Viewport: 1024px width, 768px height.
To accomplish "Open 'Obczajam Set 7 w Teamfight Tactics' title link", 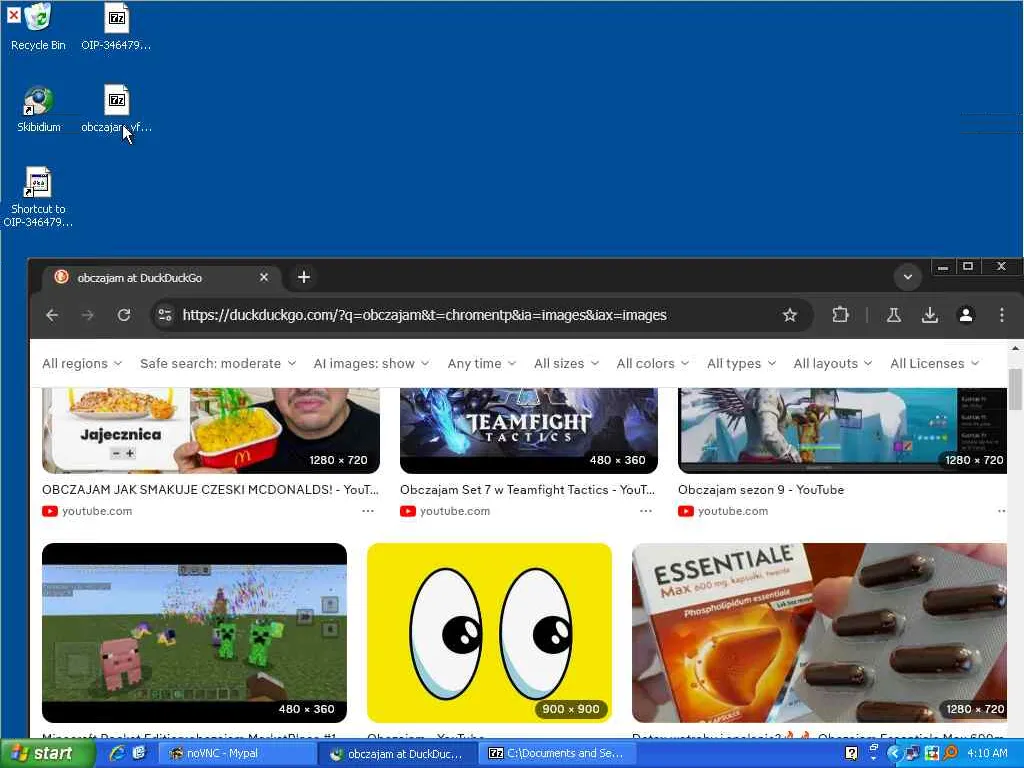I will (528, 490).
